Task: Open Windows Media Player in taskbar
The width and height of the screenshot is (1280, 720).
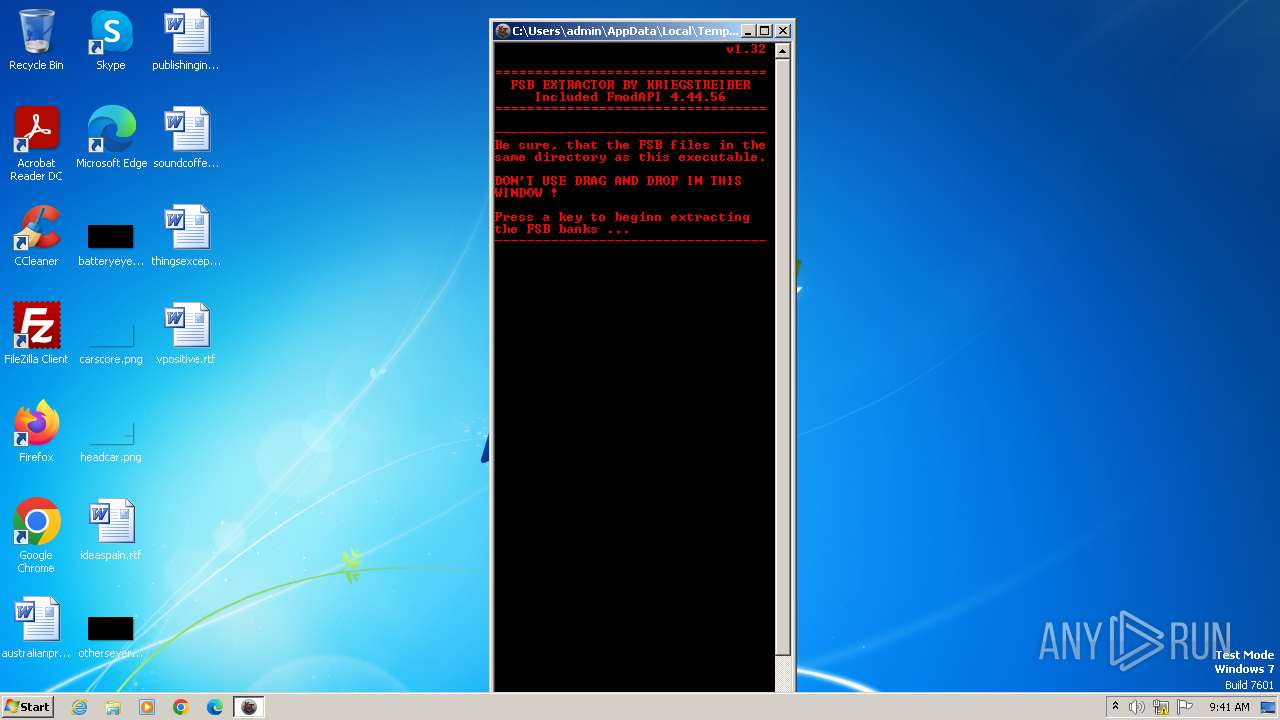Action: point(147,707)
